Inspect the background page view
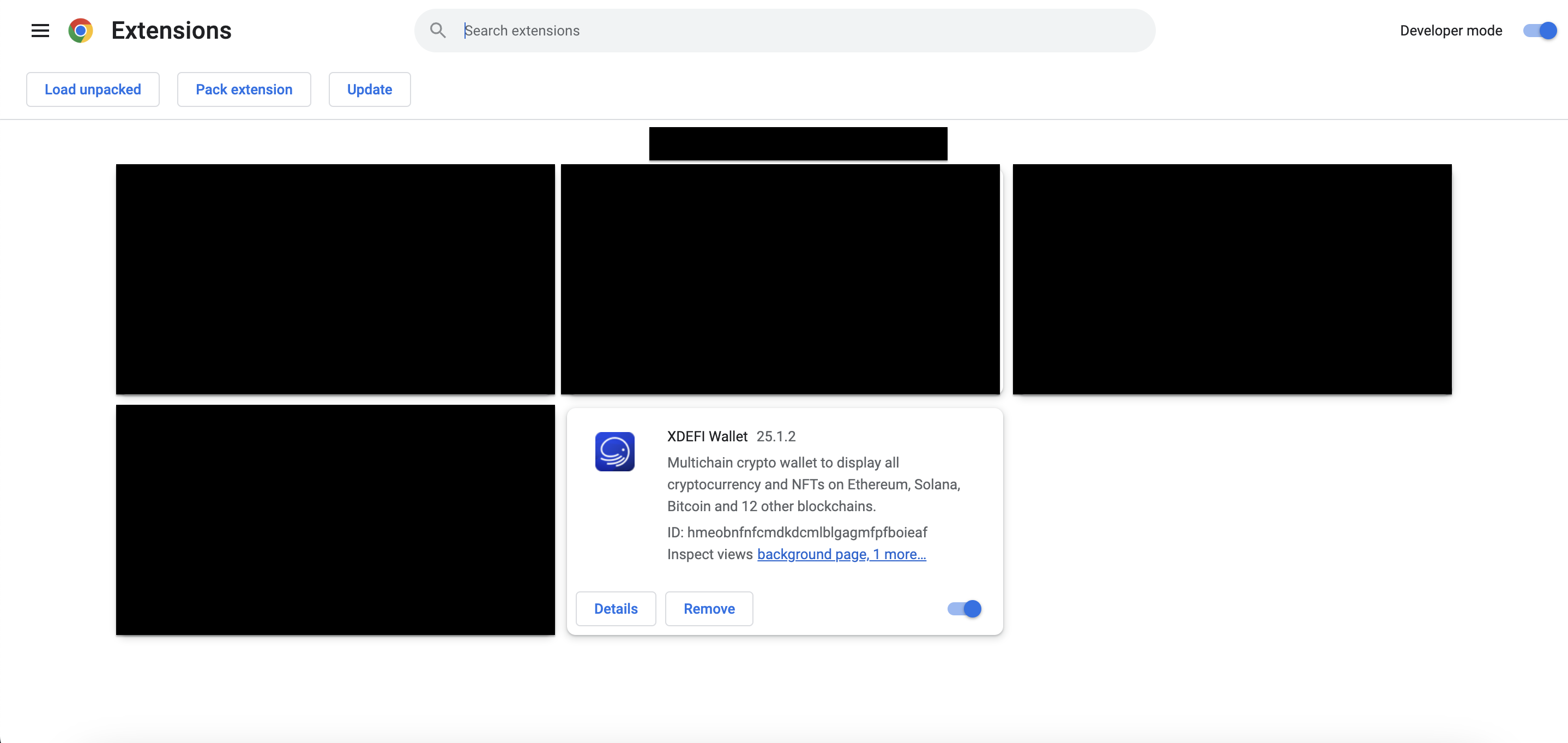 (812, 554)
